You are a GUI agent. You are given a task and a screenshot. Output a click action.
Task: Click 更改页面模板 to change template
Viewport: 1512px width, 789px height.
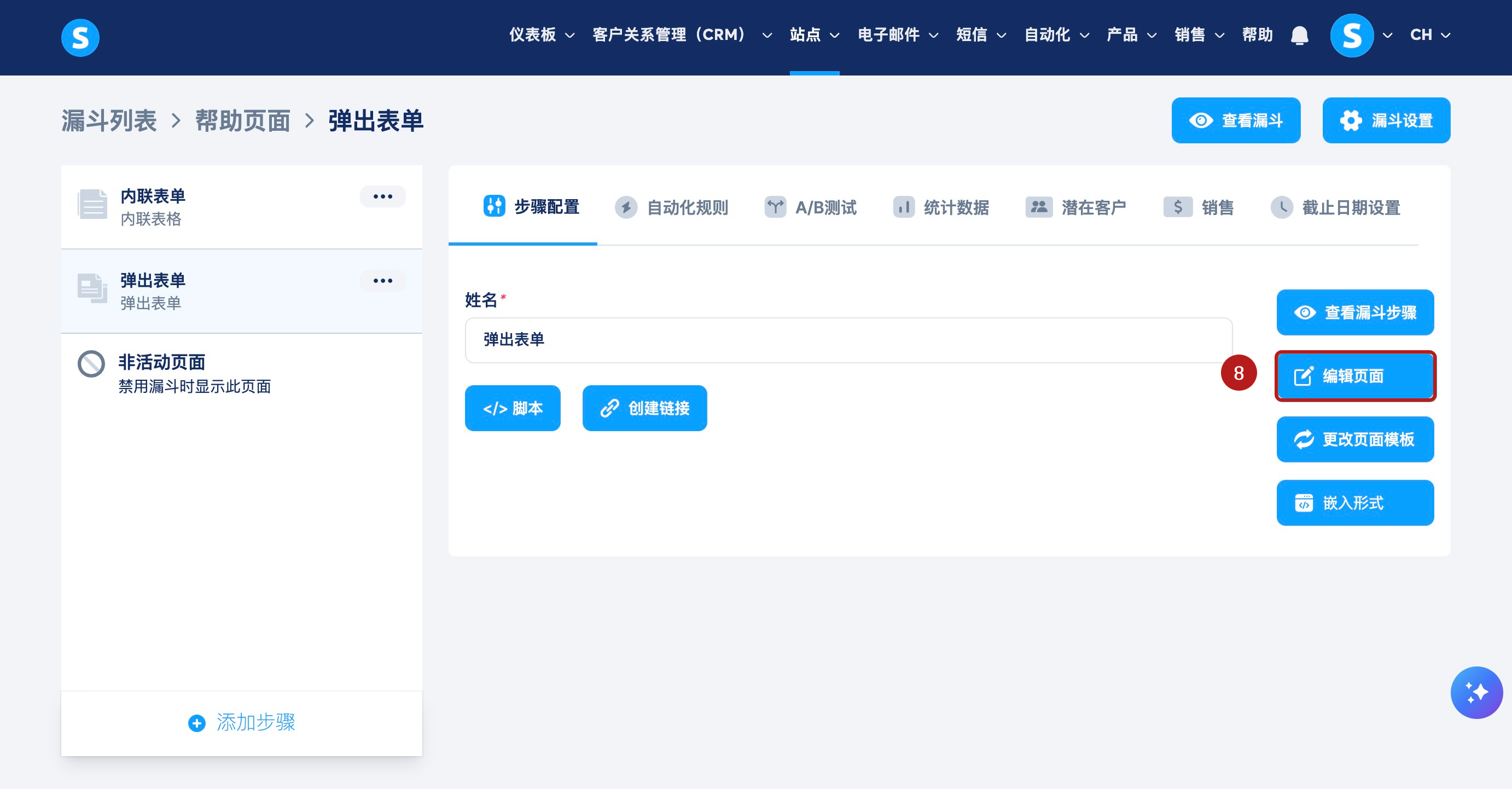[x=1354, y=439]
